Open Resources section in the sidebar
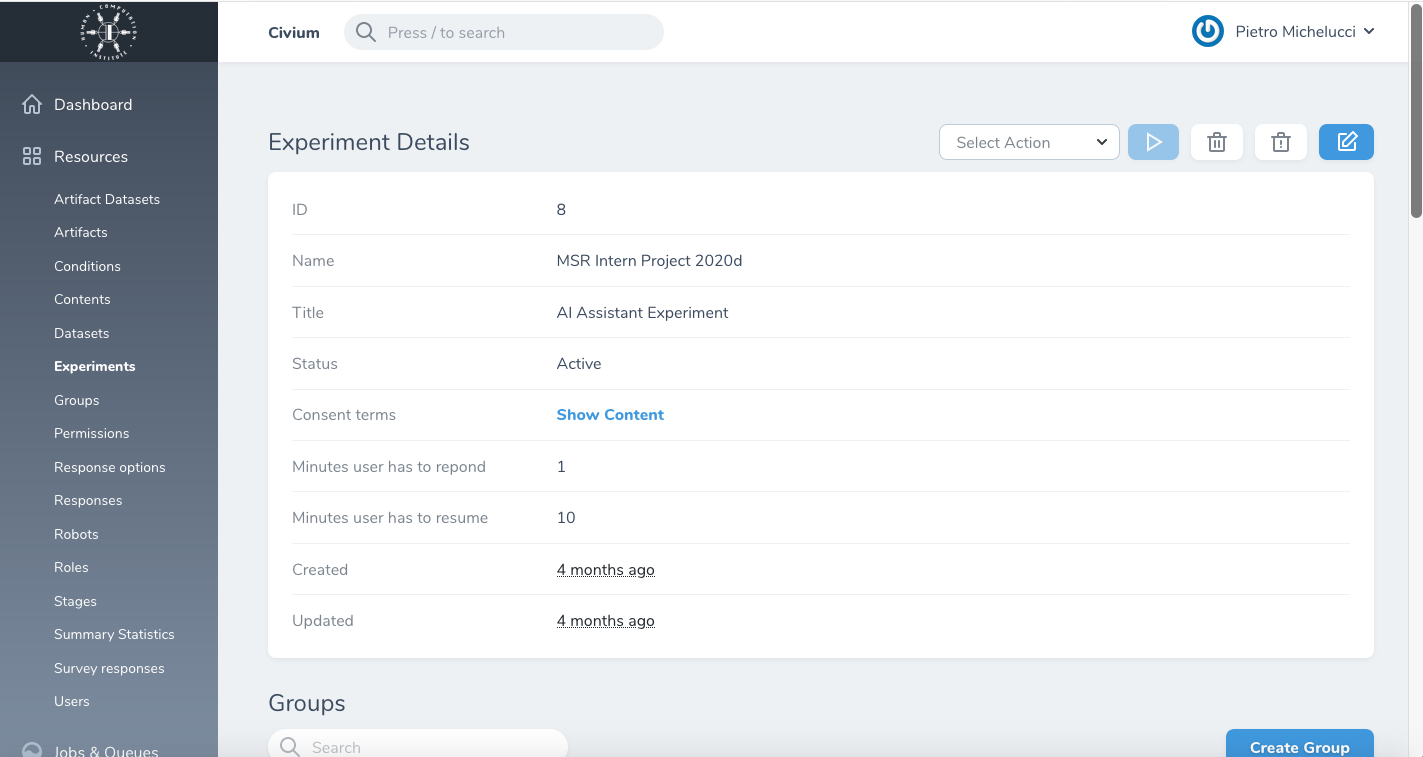1423x757 pixels. (x=91, y=156)
